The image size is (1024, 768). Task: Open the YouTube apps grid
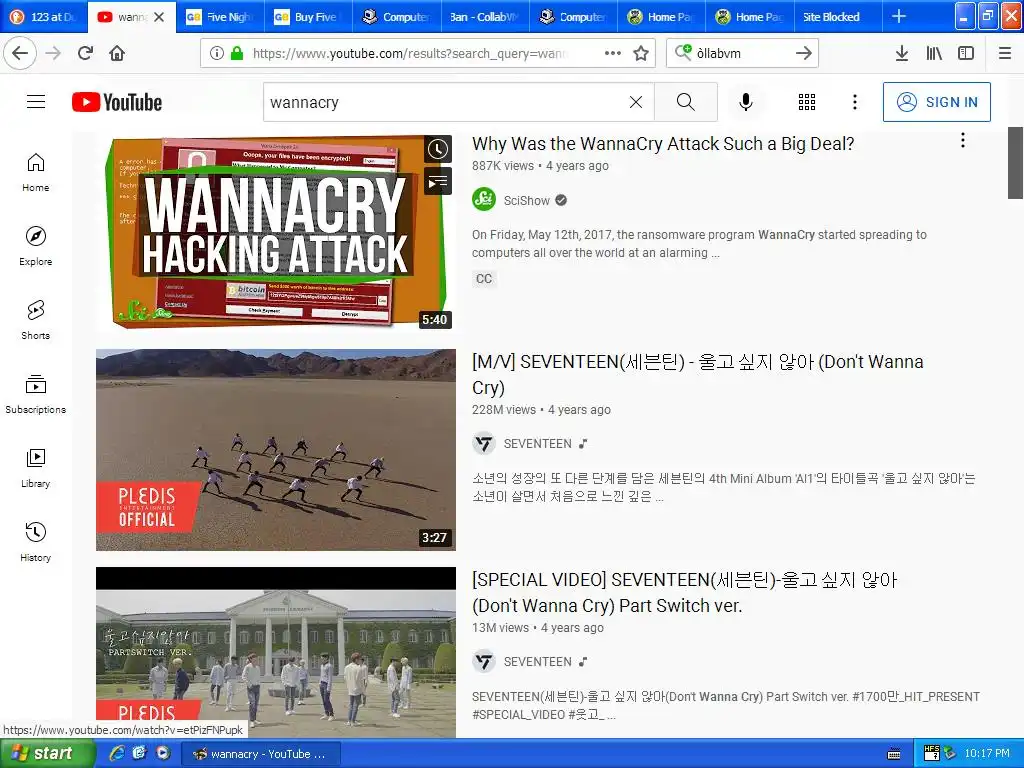tap(807, 102)
